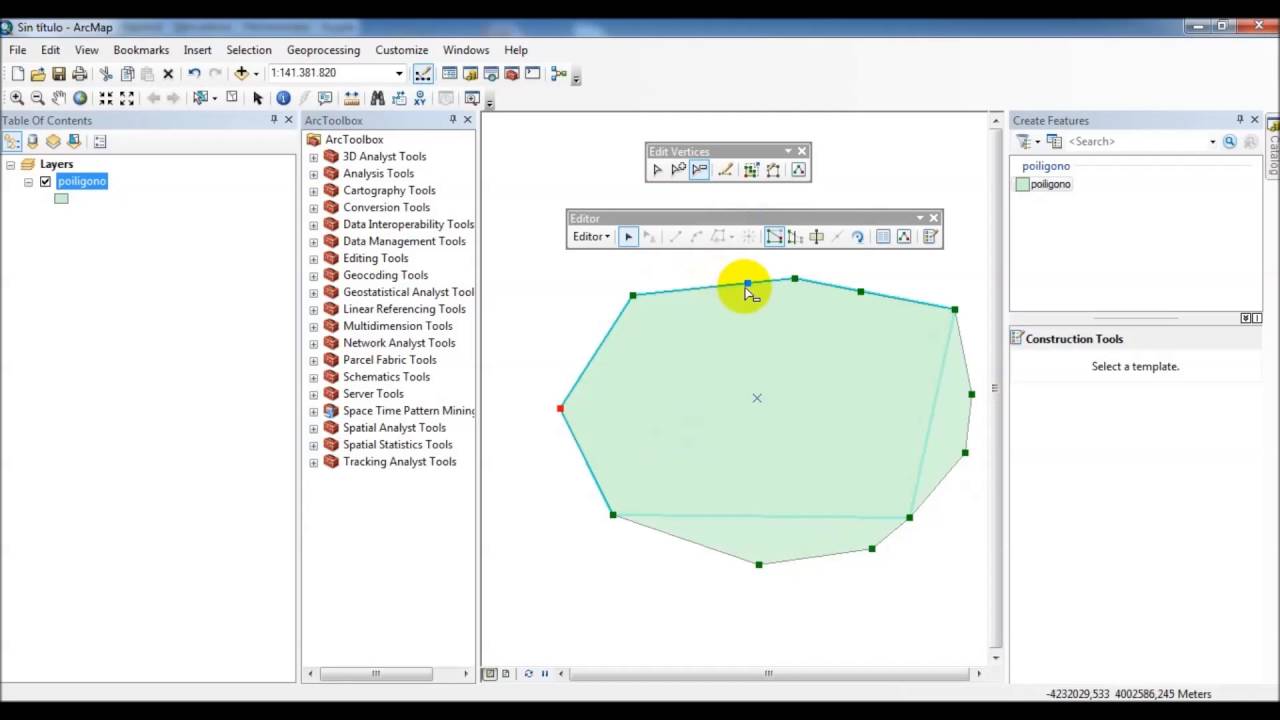Open the Bookmarks menu
Image resolution: width=1280 pixels, height=720 pixels.
pos(141,50)
